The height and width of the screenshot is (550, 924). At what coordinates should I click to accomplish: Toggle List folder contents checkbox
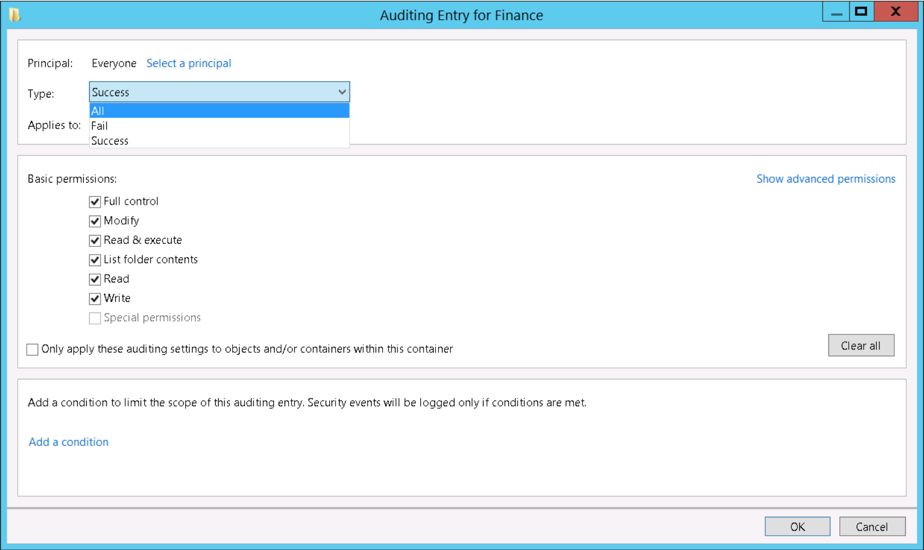pos(95,260)
